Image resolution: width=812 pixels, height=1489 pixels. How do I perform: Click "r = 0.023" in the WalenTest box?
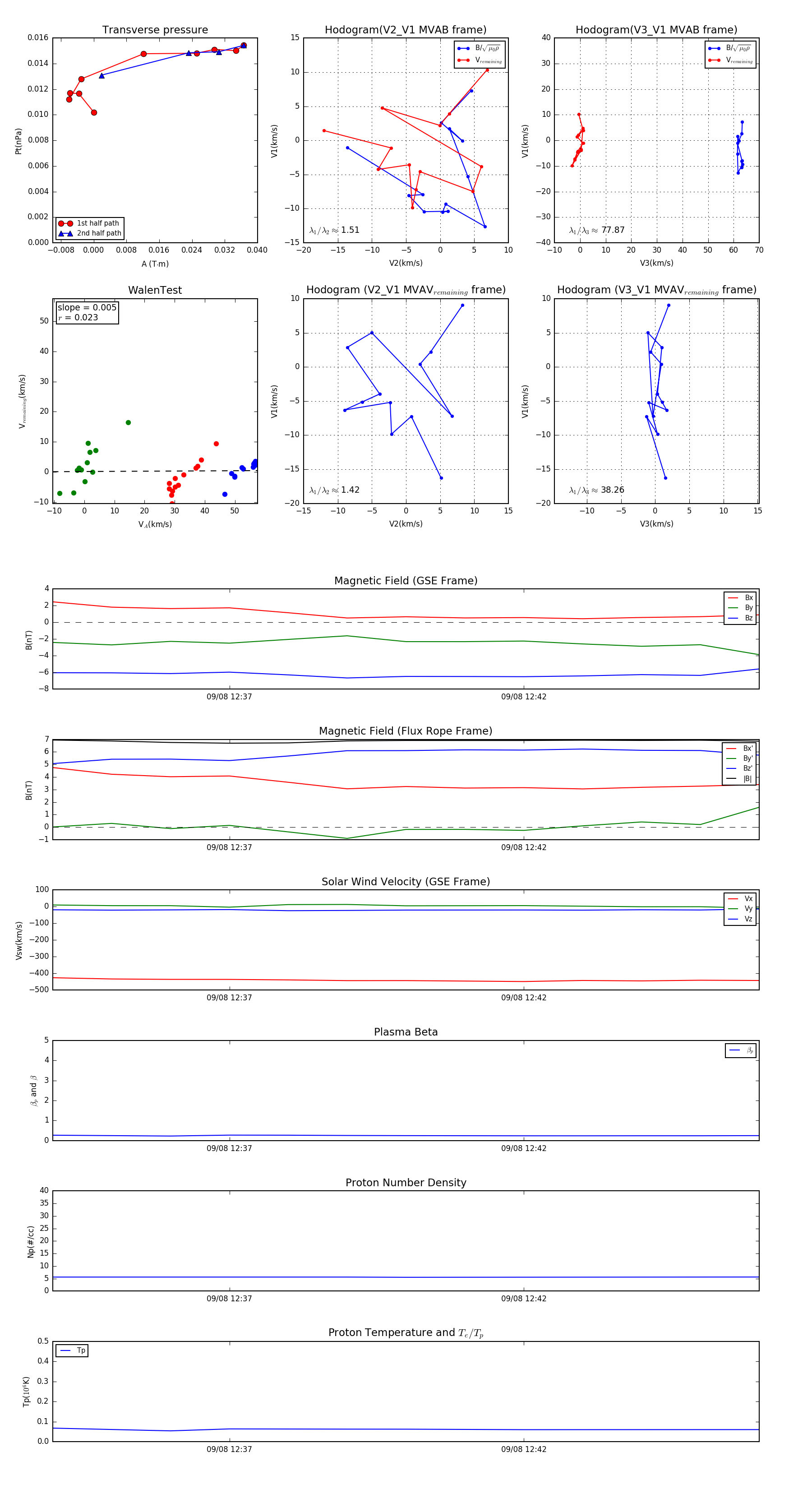78,317
